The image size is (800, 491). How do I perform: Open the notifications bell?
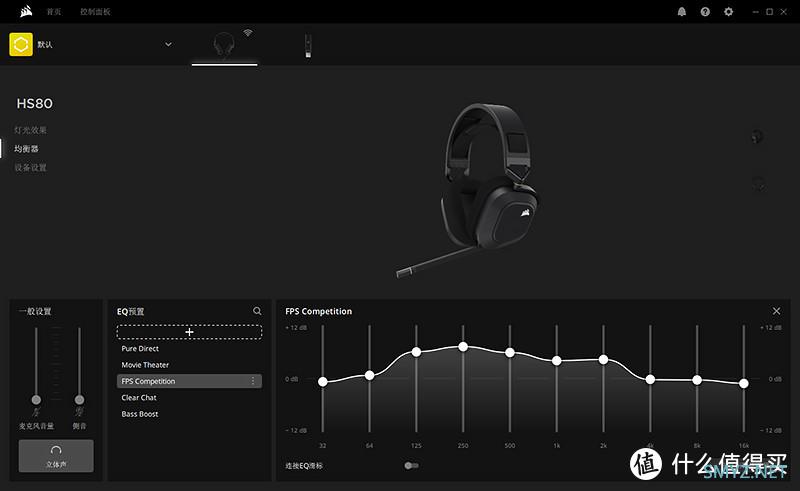click(x=682, y=12)
